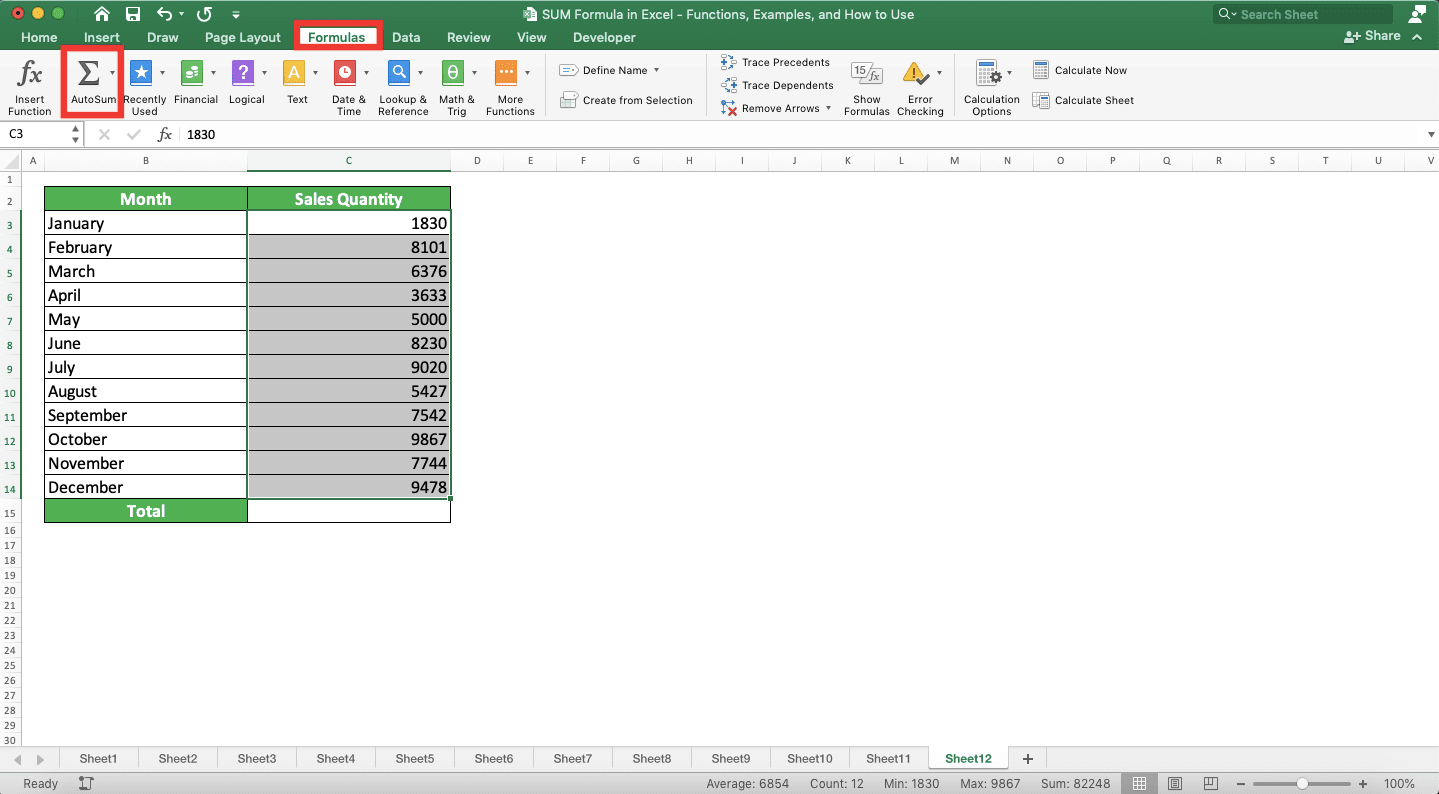Open the Page Layout tab
Image resolution: width=1439 pixels, height=794 pixels.
click(243, 37)
